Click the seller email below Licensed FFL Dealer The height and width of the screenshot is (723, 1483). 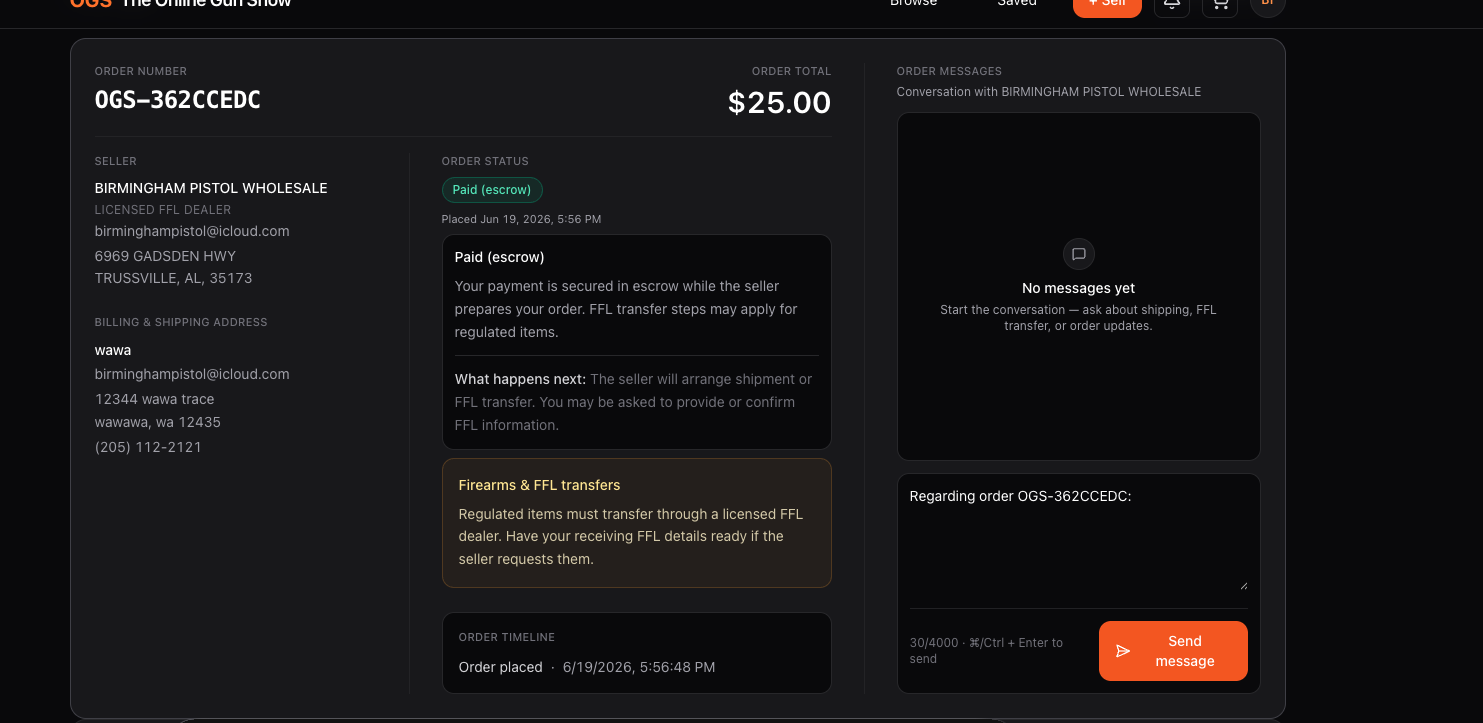point(192,231)
